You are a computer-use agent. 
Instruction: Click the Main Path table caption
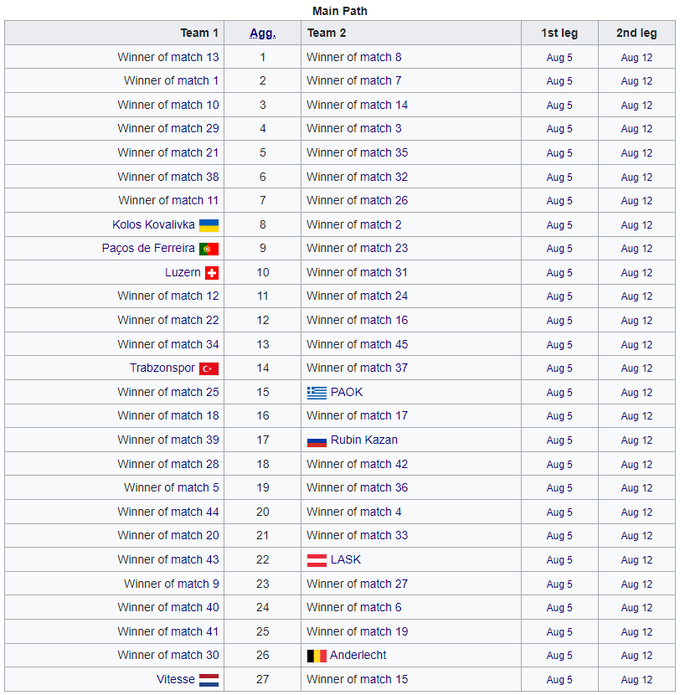click(340, 11)
